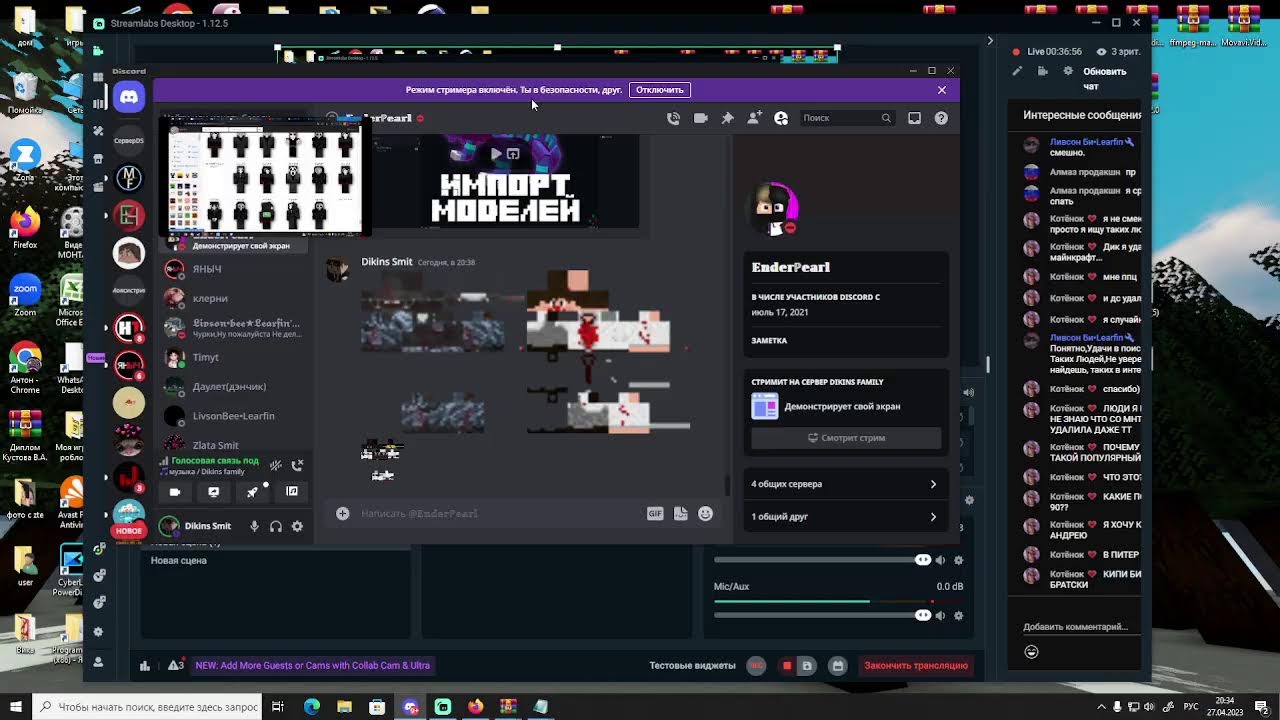Open "Тестовые виджеты" in Streamlabs
Image resolution: width=1280 pixels, height=720 pixels.
coord(692,666)
